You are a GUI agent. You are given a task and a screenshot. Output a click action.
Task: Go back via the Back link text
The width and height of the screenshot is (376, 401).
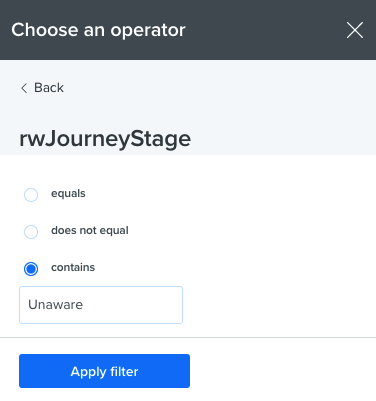pos(49,88)
